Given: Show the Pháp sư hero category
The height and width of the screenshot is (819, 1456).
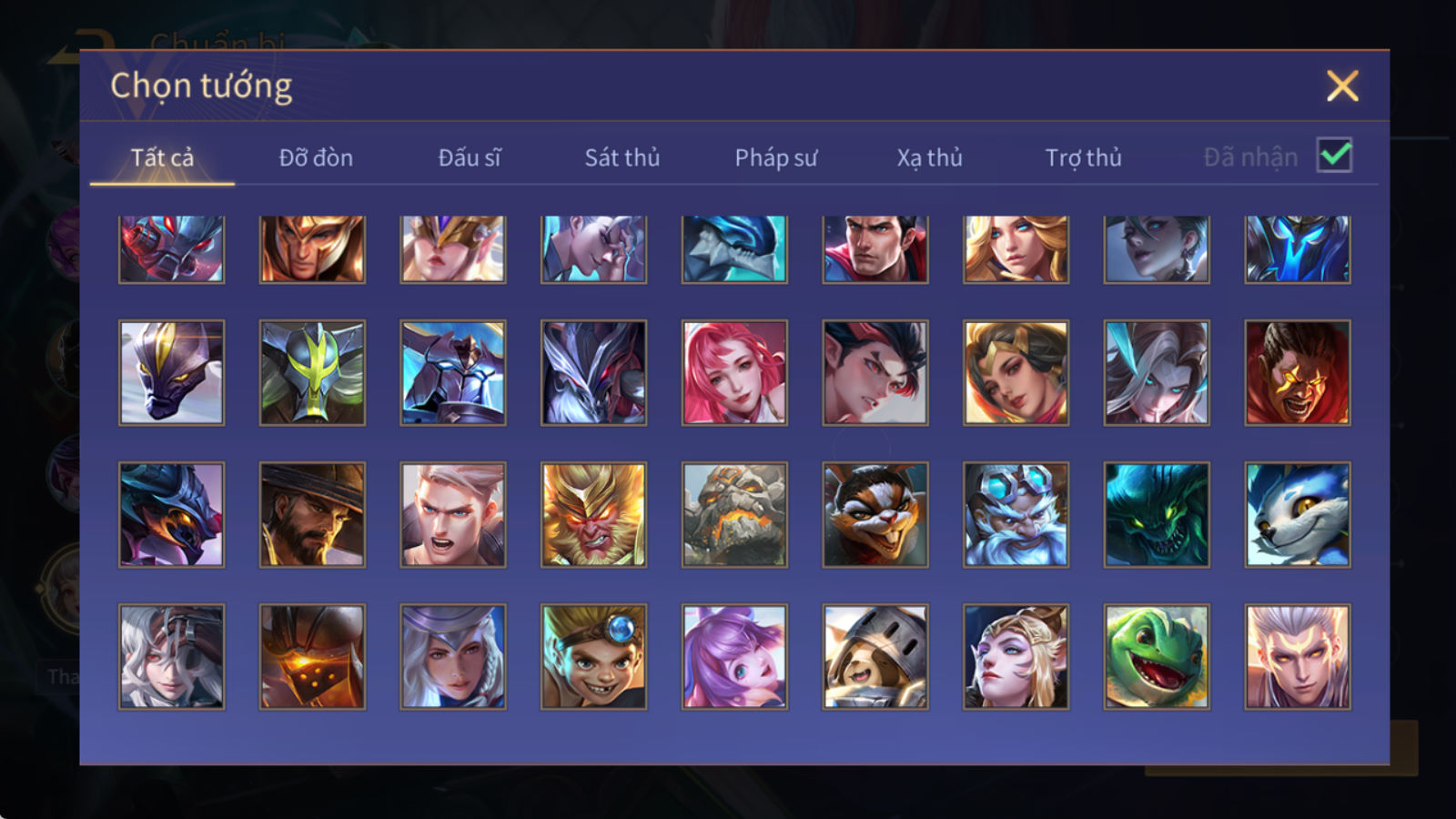Looking at the screenshot, I should (x=776, y=157).
